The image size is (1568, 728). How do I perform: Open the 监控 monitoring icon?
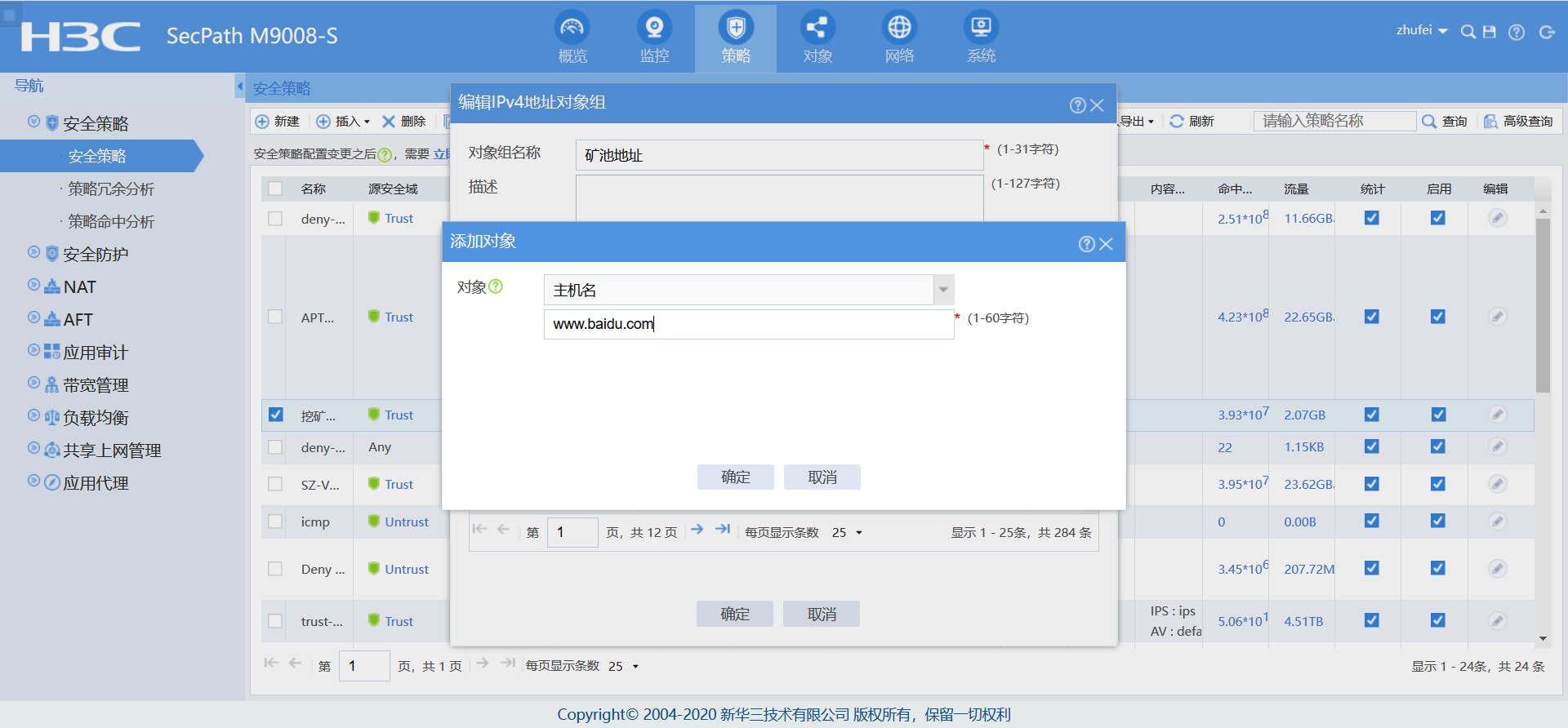(654, 38)
